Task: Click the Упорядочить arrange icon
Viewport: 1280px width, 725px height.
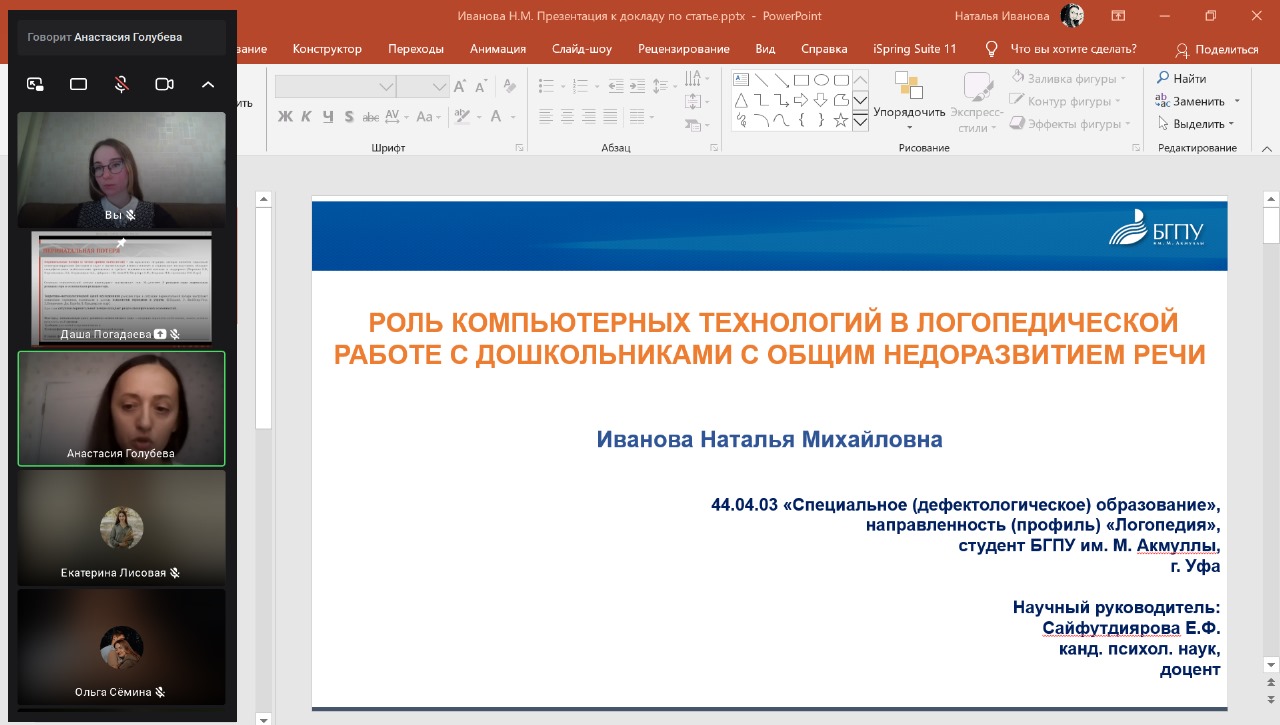Action: (x=909, y=85)
